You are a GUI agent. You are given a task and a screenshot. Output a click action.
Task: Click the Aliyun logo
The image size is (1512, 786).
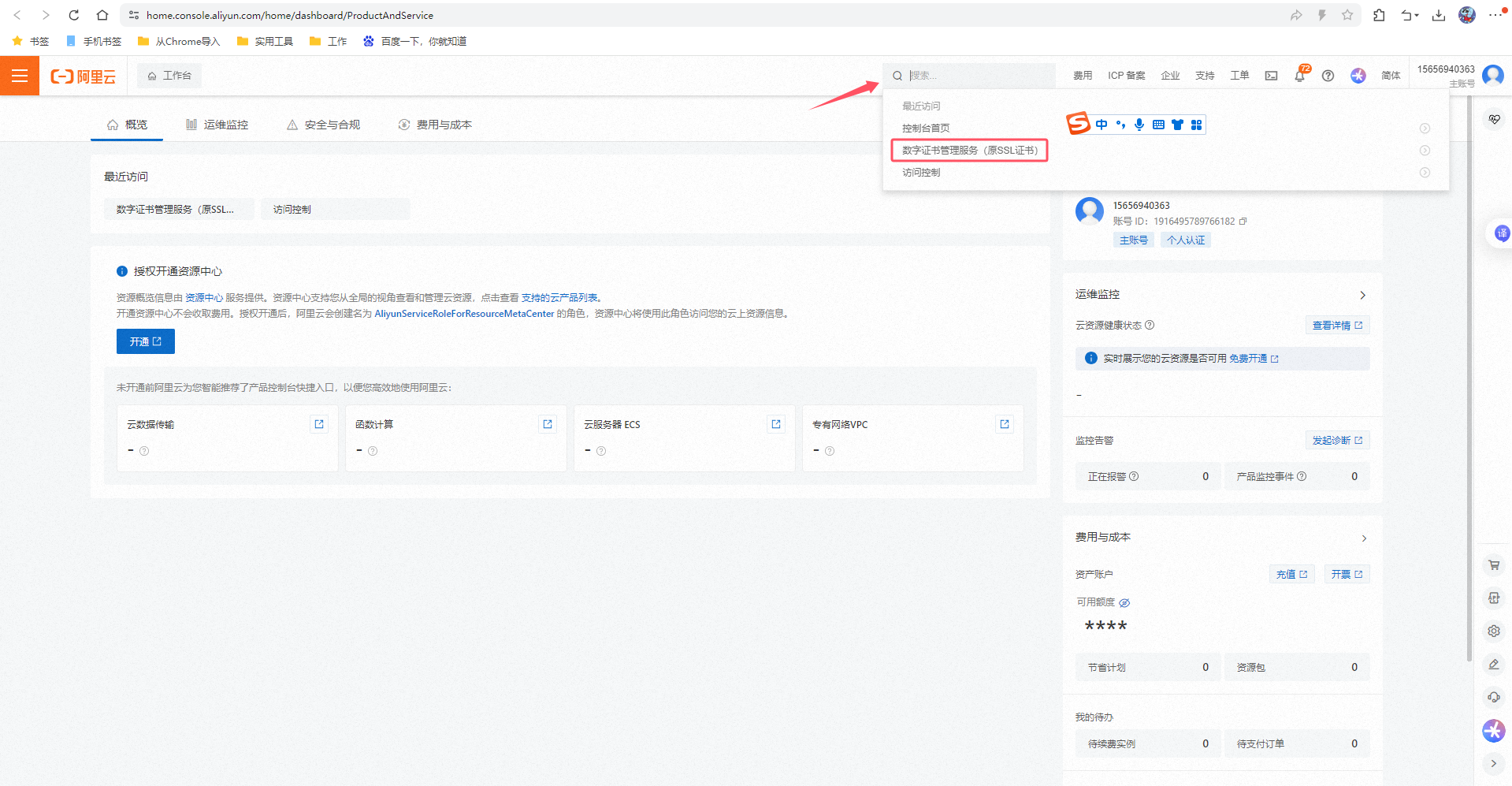[x=84, y=76]
